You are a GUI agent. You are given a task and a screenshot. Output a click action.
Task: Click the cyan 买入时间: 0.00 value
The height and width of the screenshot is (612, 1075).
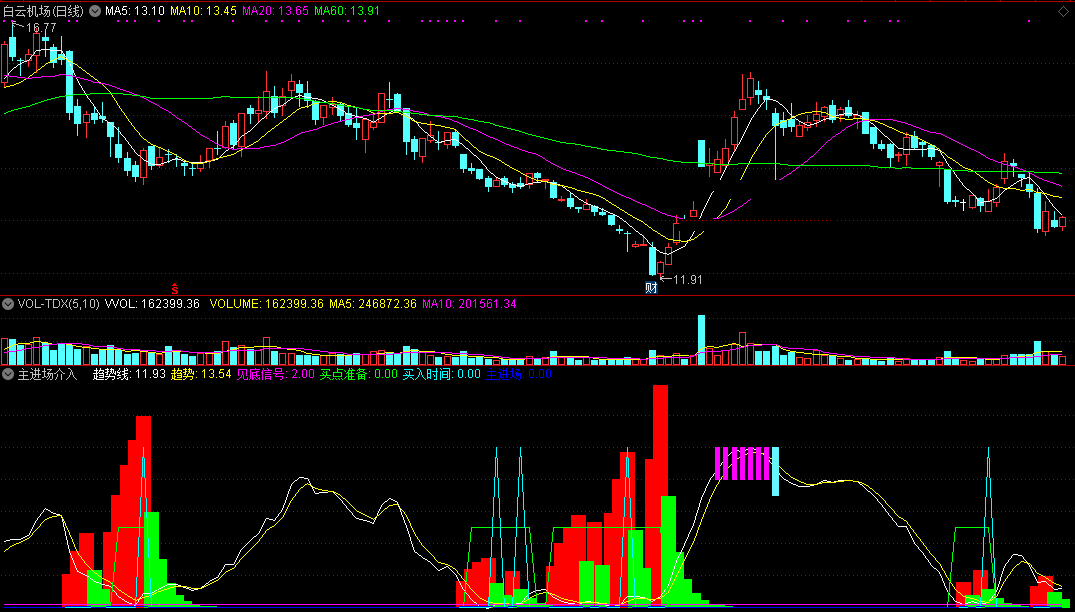[x=442, y=374]
